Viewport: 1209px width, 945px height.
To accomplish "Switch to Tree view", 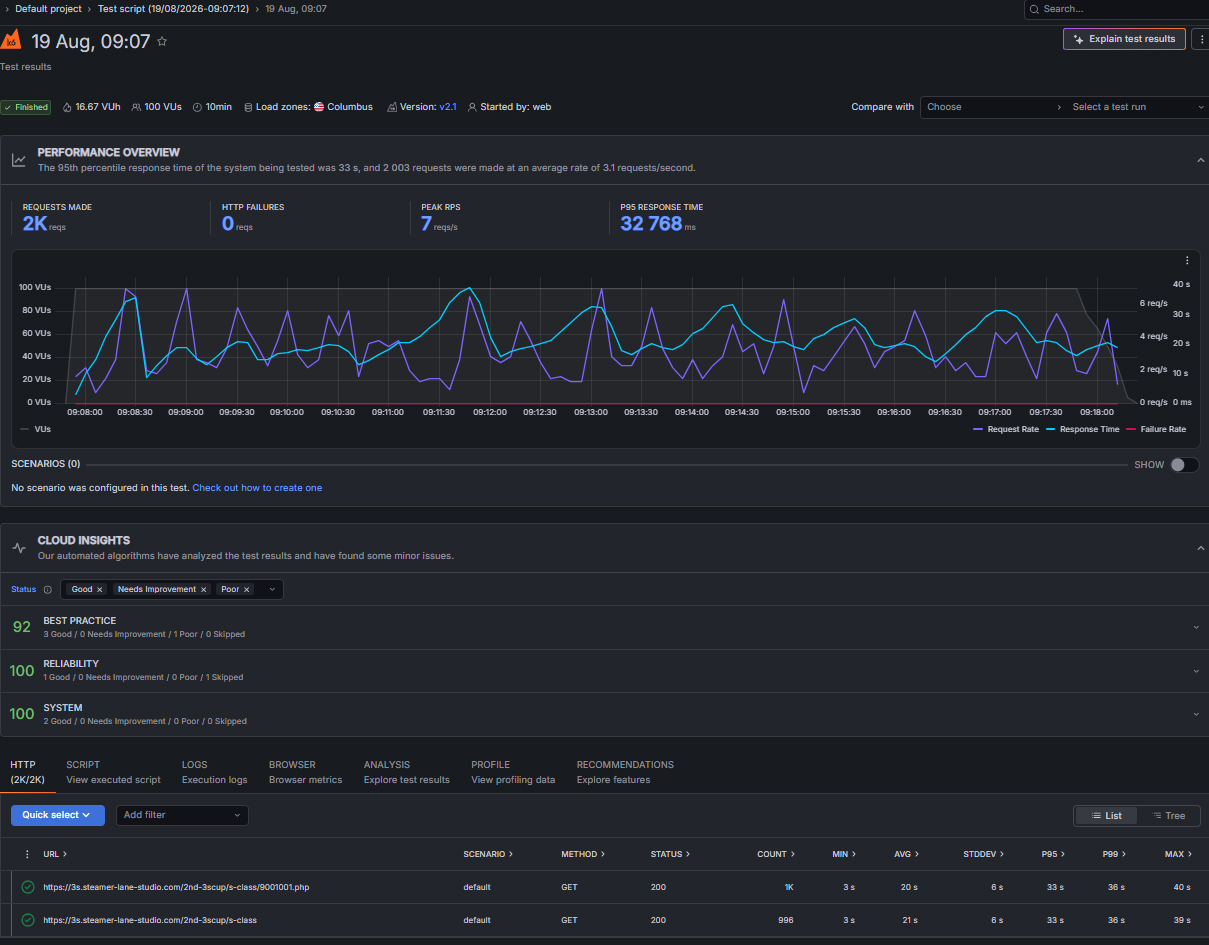I will (1168, 816).
